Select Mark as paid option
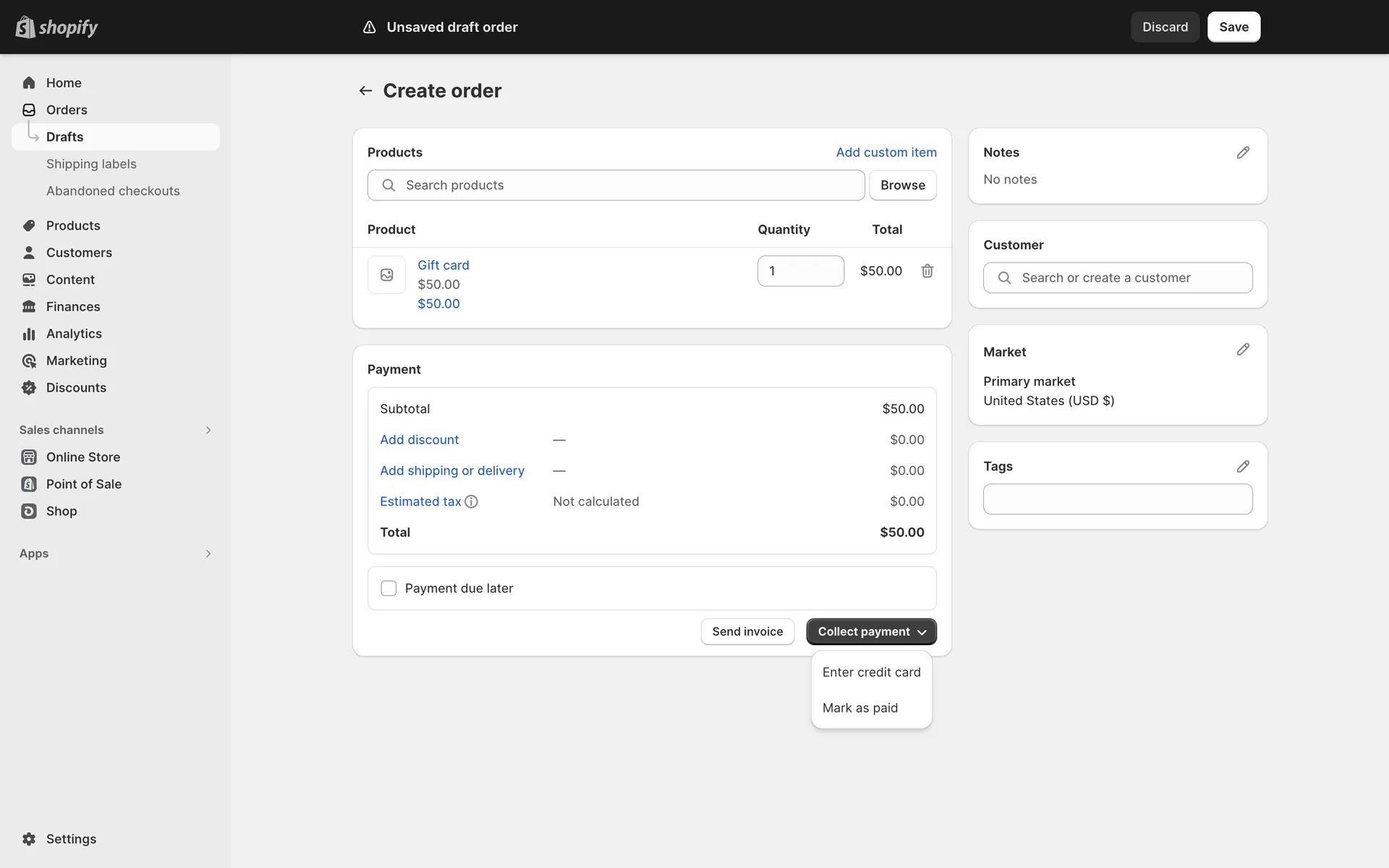This screenshot has height=868, width=1389. click(859, 707)
